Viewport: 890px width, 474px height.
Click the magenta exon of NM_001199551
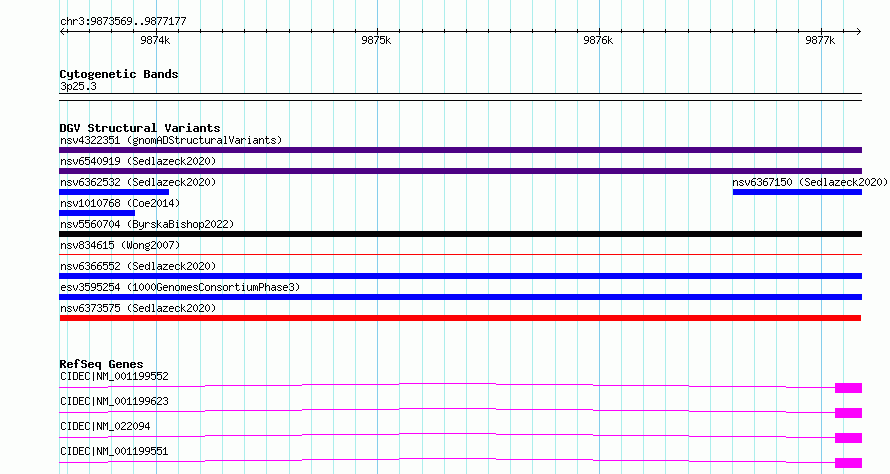coord(849,463)
